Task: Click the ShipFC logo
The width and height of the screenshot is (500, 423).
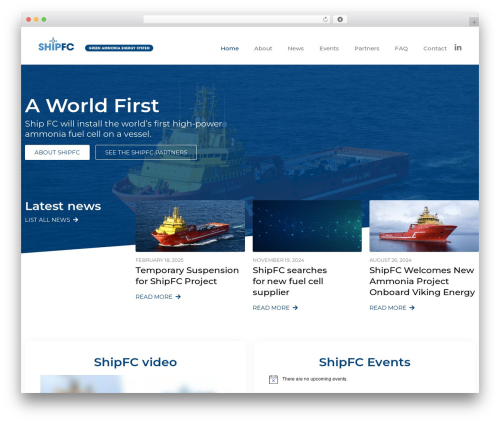Action: [56, 45]
